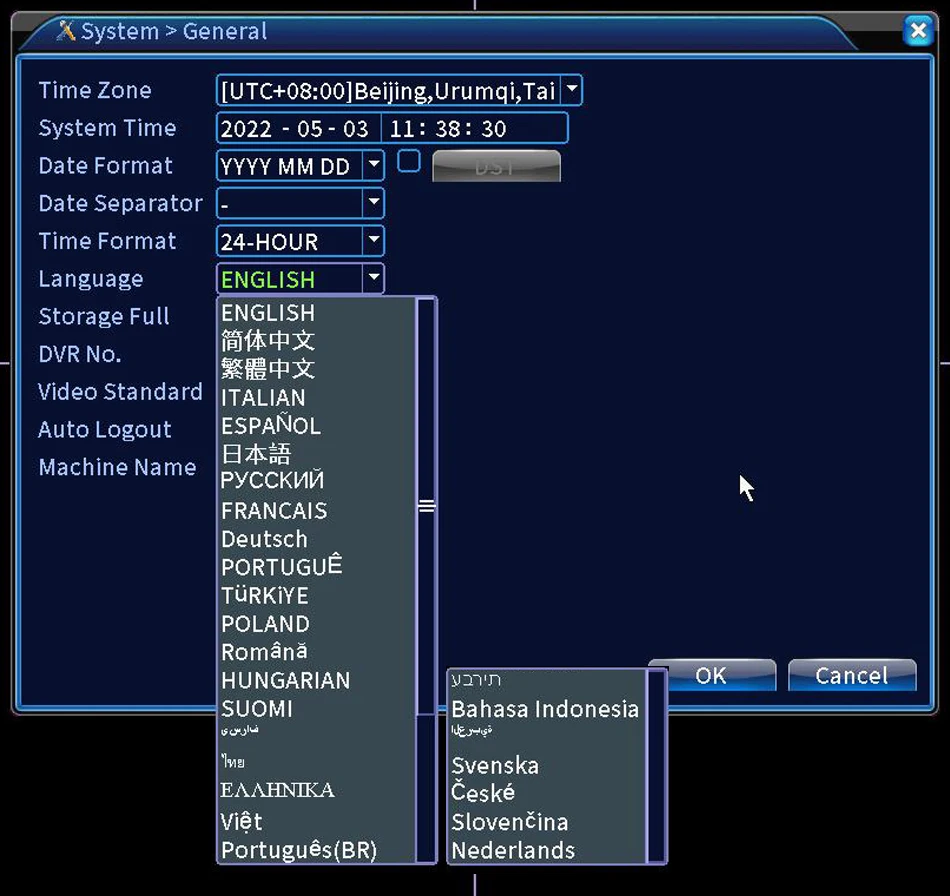Open the Date Format dropdown

click(373, 166)
